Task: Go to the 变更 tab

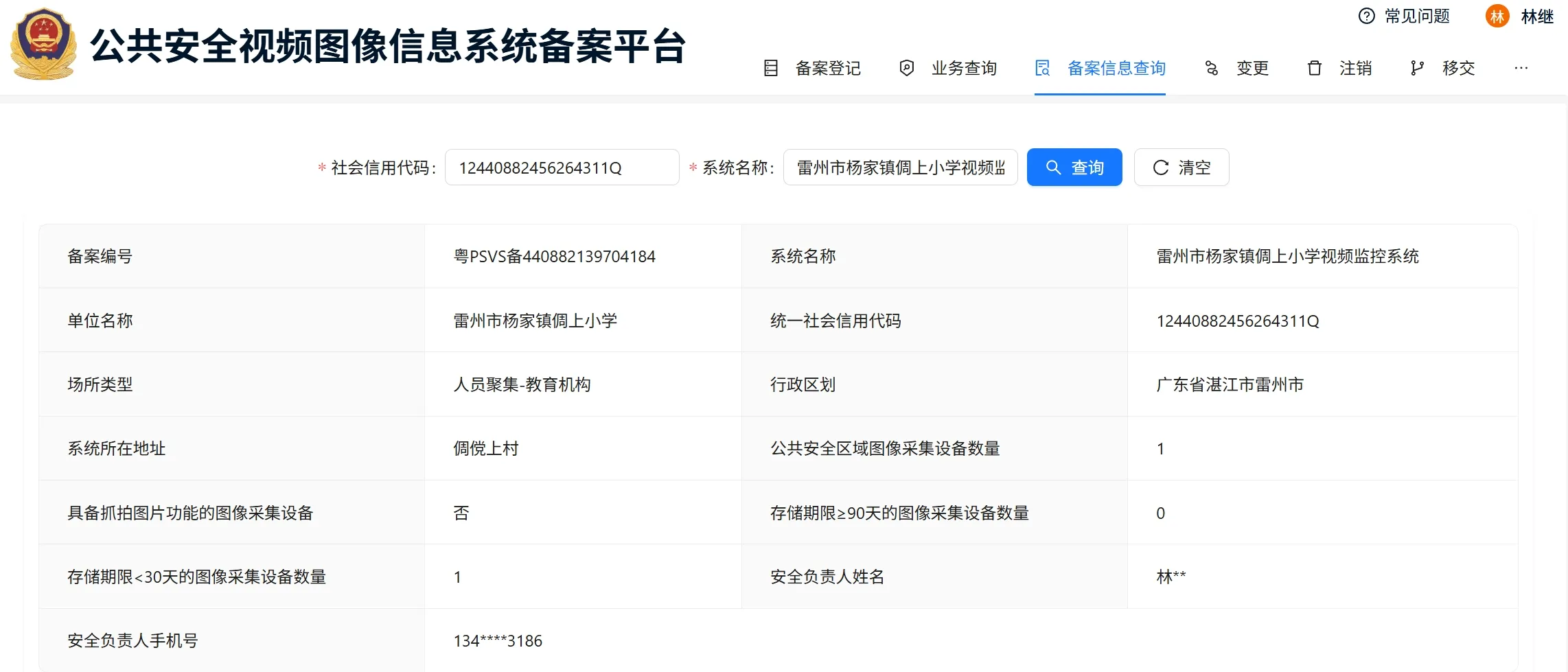Action: 1237,68
